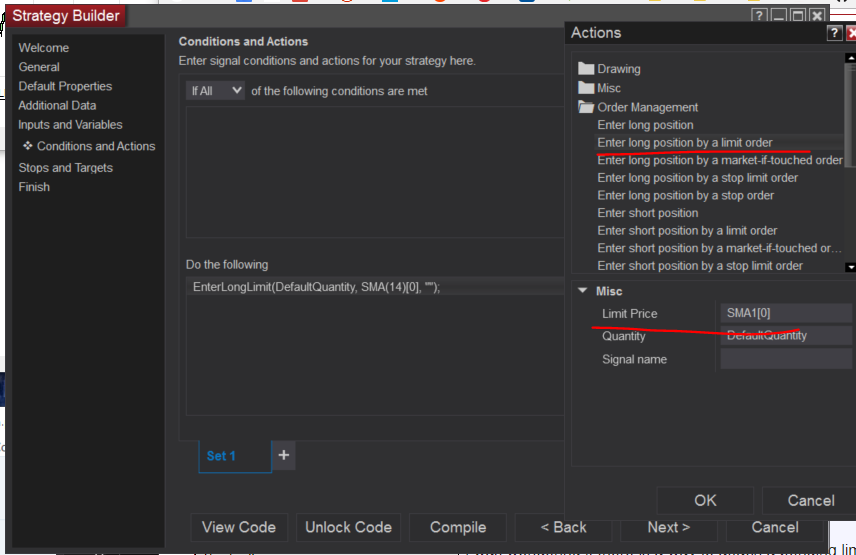Click the Signal name input field
Image resolution: width=856 pixels, height=555 pixels.
pos(786,359)
